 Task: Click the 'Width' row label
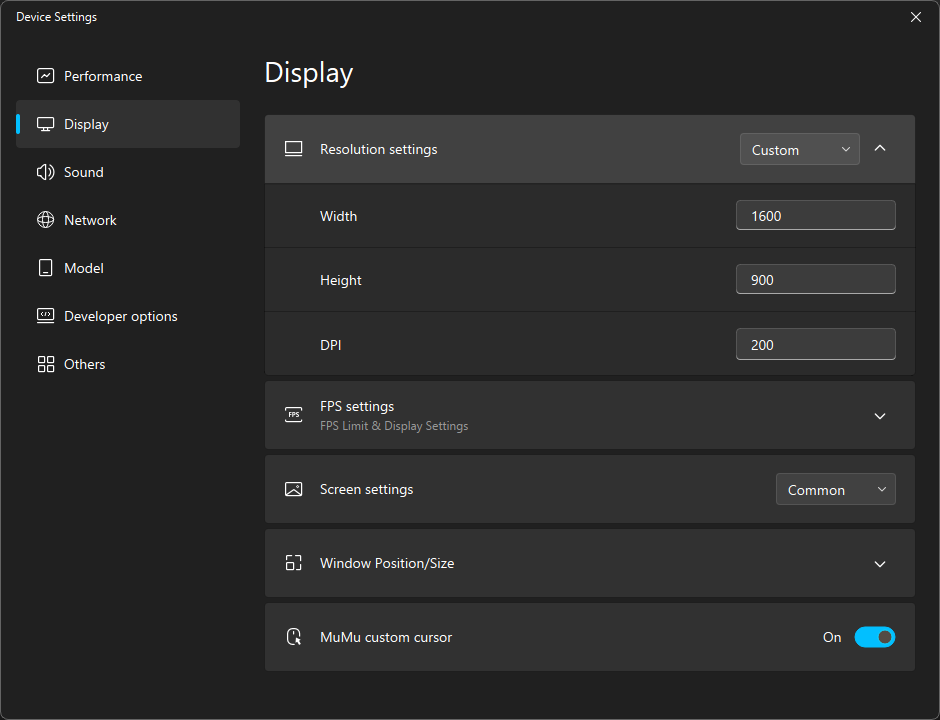(339, 216)
